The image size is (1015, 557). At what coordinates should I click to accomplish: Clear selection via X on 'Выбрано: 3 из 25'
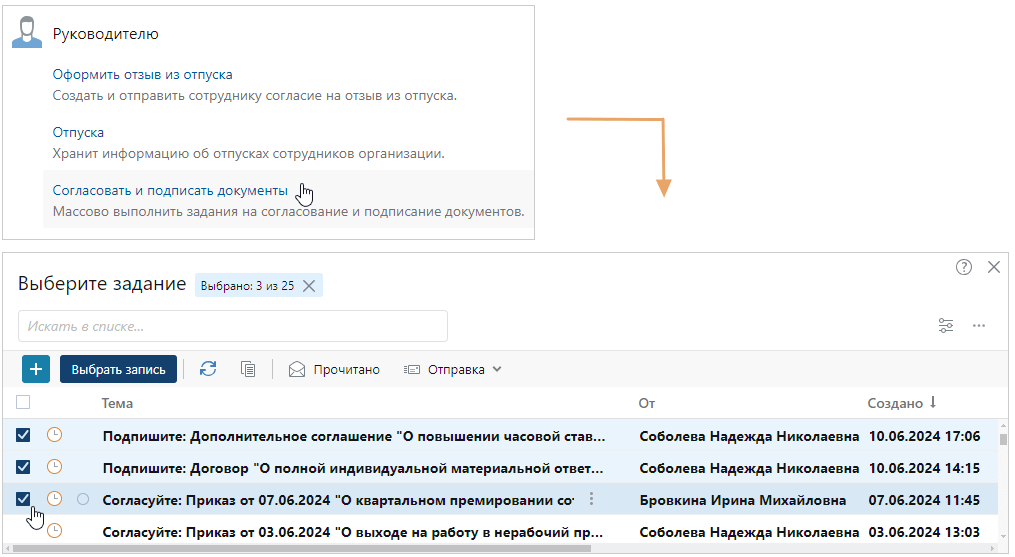(x=309, y=286)
